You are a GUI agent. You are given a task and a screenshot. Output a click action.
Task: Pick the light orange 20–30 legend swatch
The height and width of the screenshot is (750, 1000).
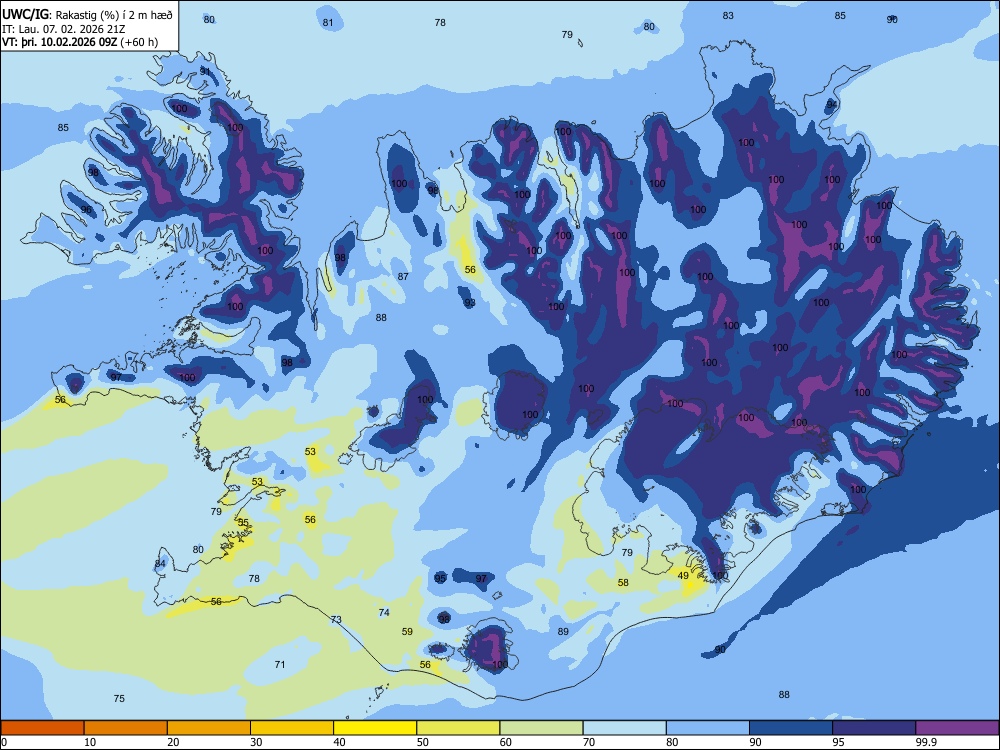(209, 728)
